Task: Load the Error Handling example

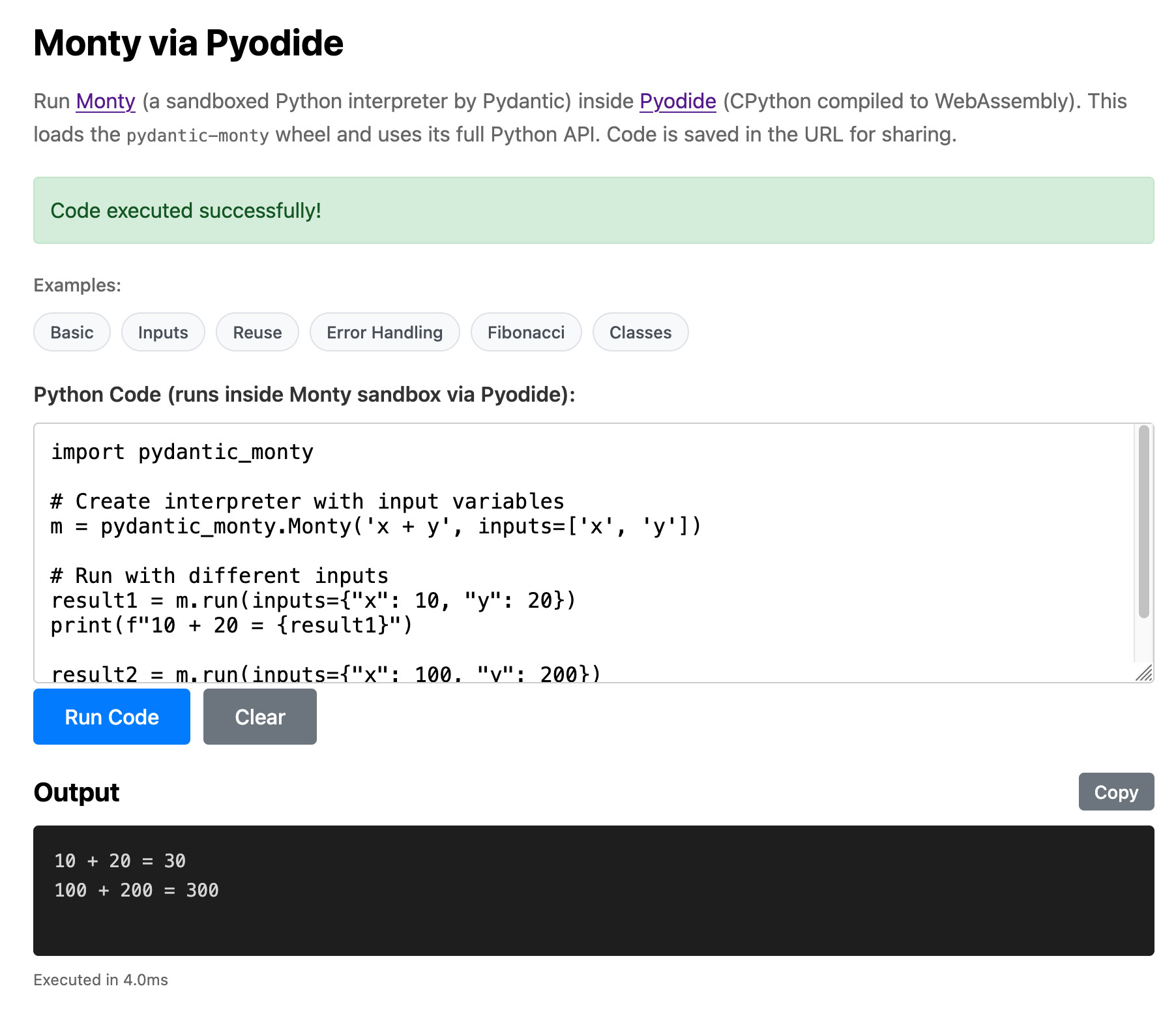Action: pyautogui.click(x=384, y=332)
